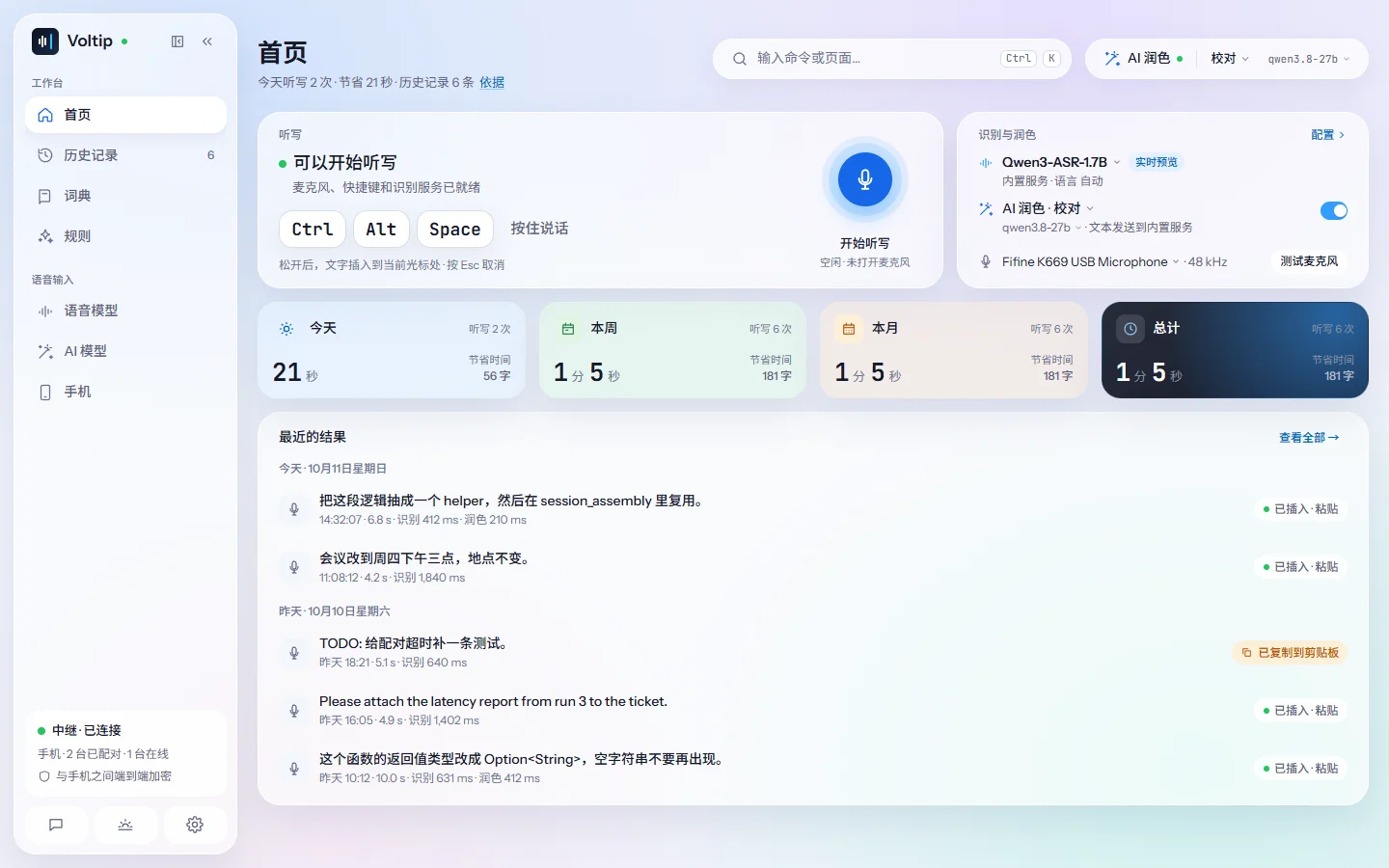Image resolution: width=1389 pixels, height=868 pixels.
Task: Click the mic icon beside the session_assembly result
Action: click(x=294, y=509)
